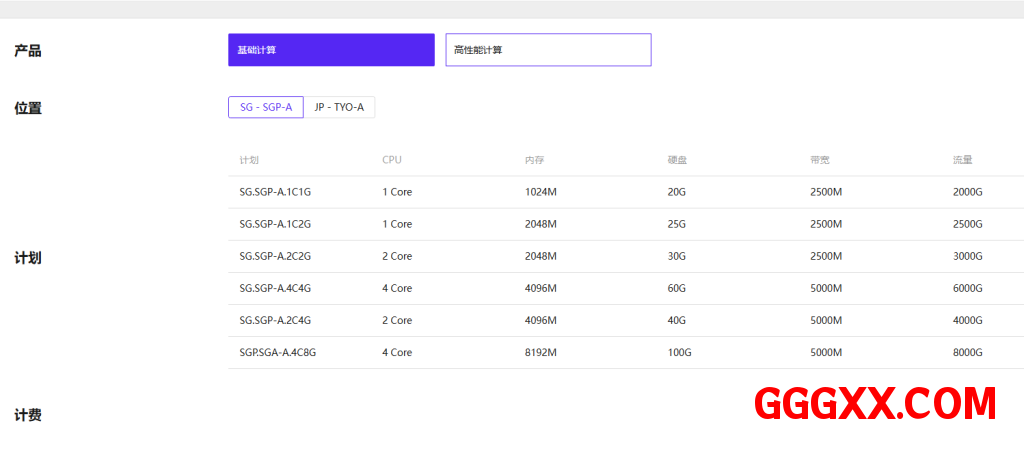Choose the SGP.SGA-A.4C8G plan
The width and height of the screenshot is (1024, 449).
point(277,352)
